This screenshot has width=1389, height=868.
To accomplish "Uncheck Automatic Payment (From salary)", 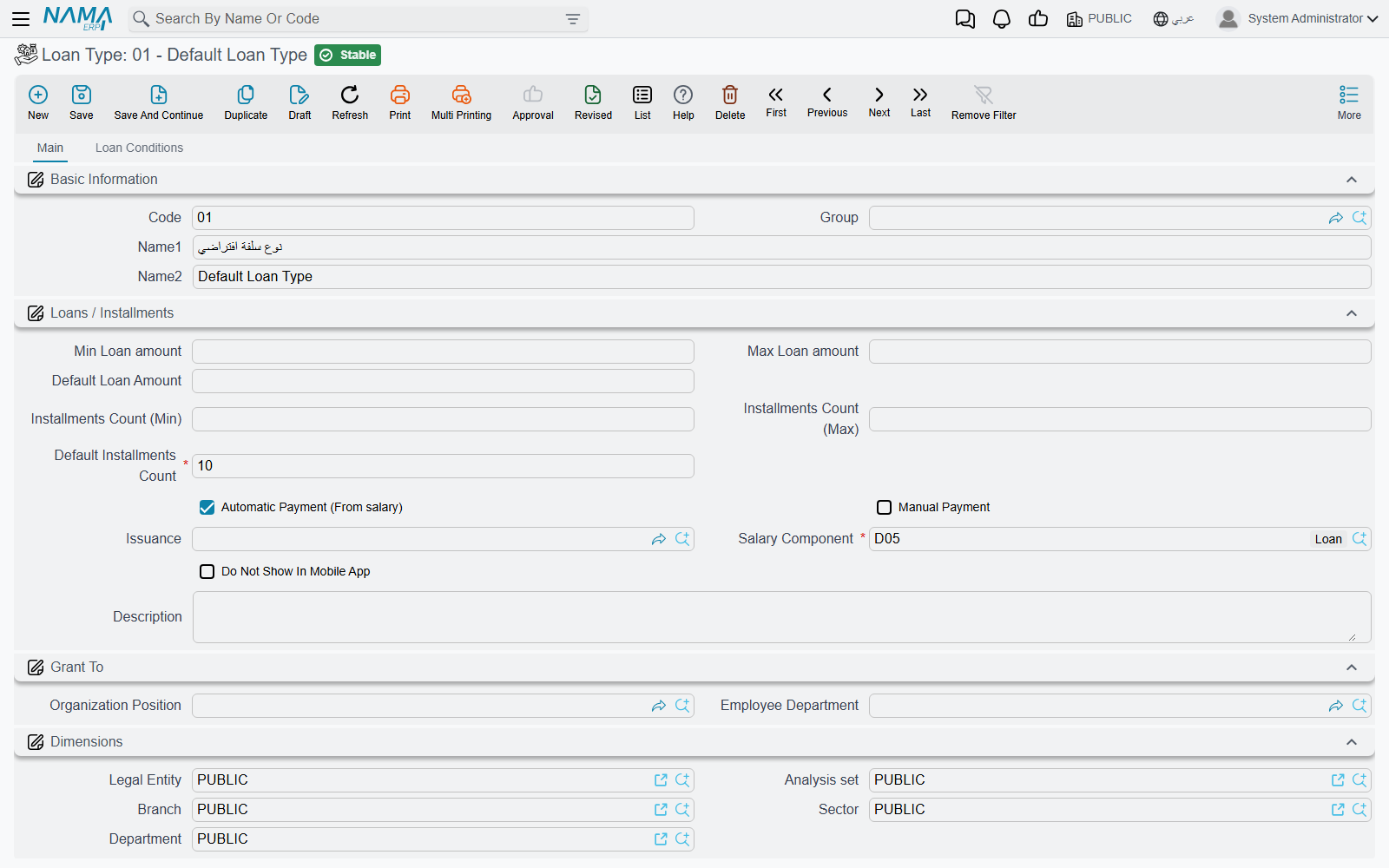I will click(x=207, y=507).
